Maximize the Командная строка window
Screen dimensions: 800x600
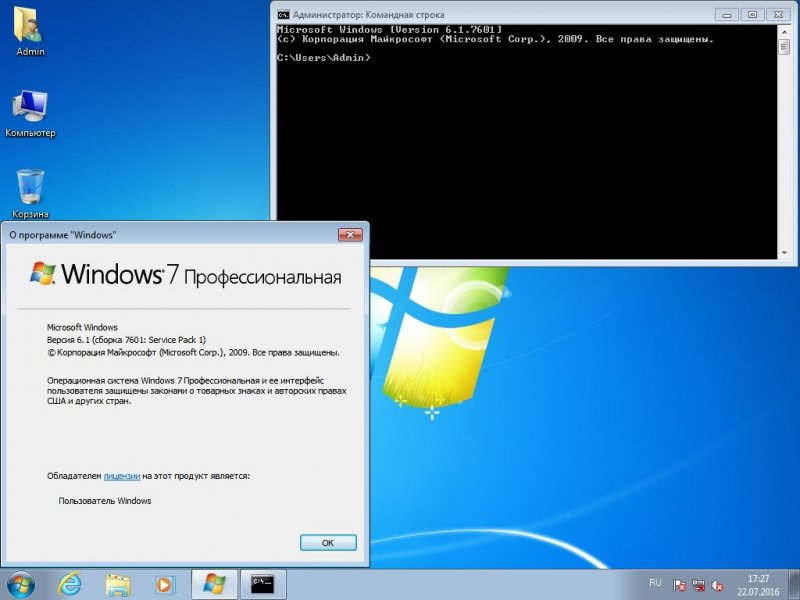point(752,15)
